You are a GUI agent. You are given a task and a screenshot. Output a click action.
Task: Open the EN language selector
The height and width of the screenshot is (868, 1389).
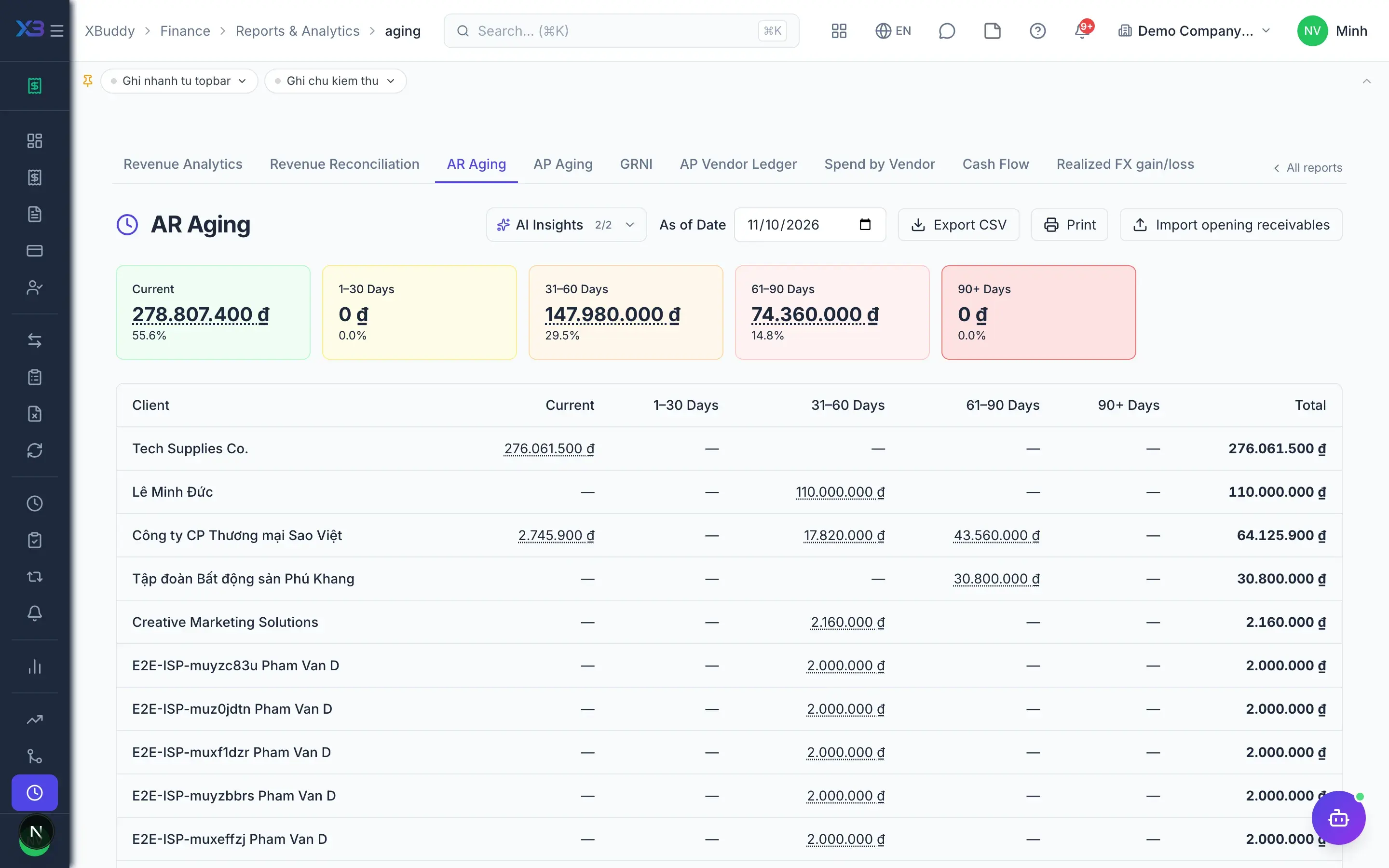point(893,30)
